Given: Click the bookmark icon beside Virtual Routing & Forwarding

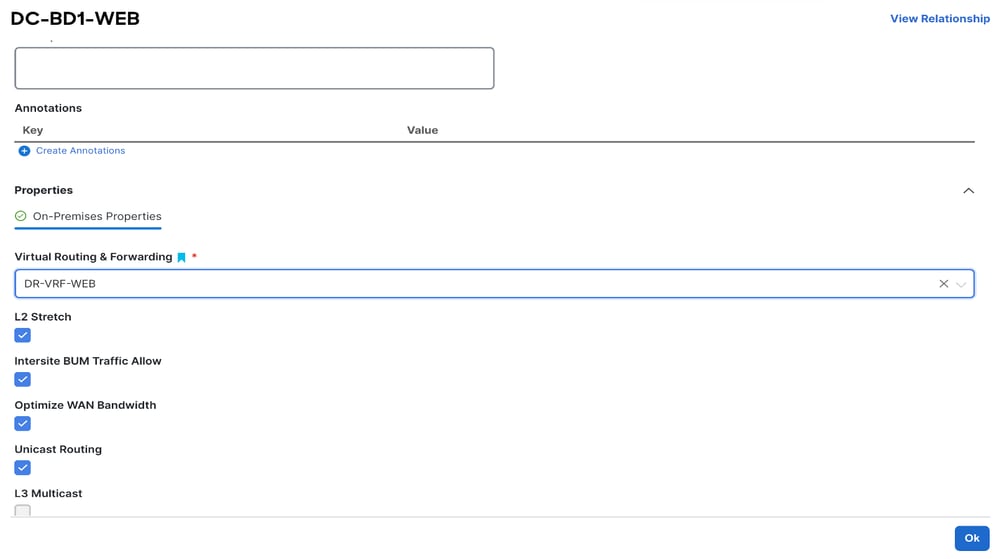Looking at the screenshot, I should coord(182,258).
